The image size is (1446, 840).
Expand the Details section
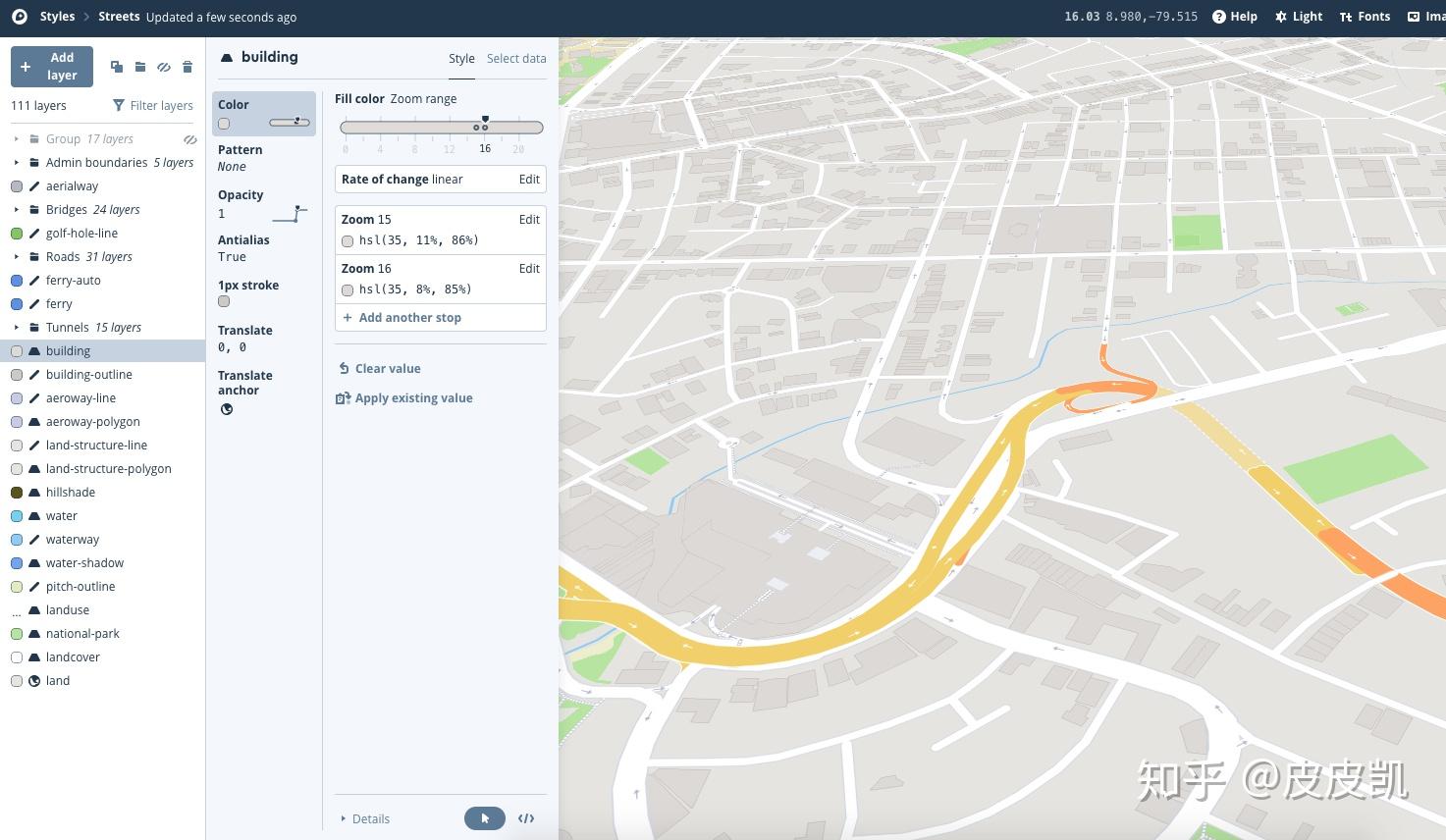tap(364, 818)
